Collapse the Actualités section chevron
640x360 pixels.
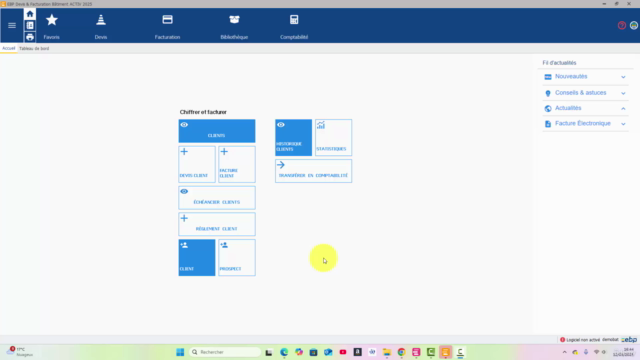click(623, 109)
